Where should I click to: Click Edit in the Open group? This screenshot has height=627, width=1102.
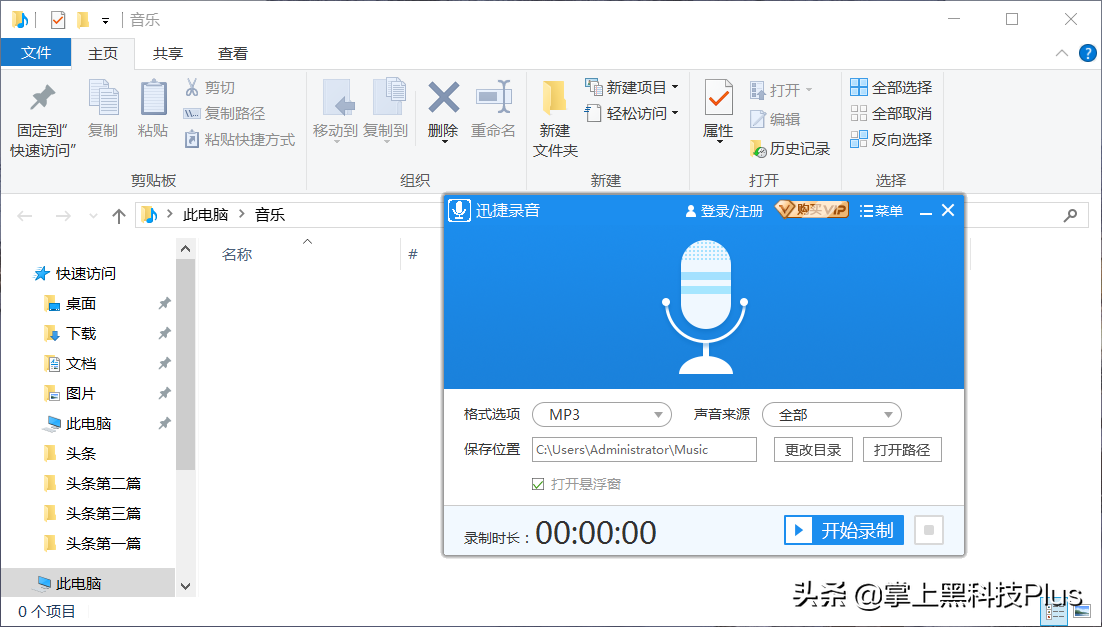point(775,119)
